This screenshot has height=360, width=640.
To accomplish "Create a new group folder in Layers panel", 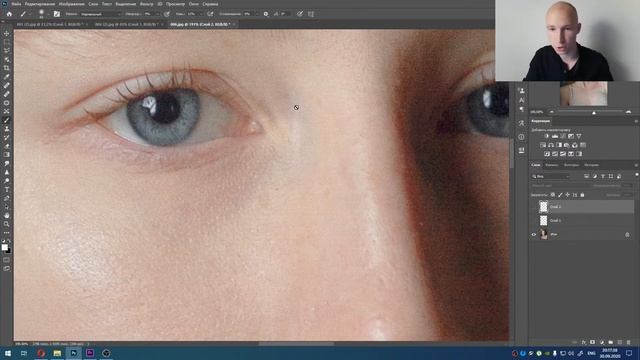I will point(611,342).
